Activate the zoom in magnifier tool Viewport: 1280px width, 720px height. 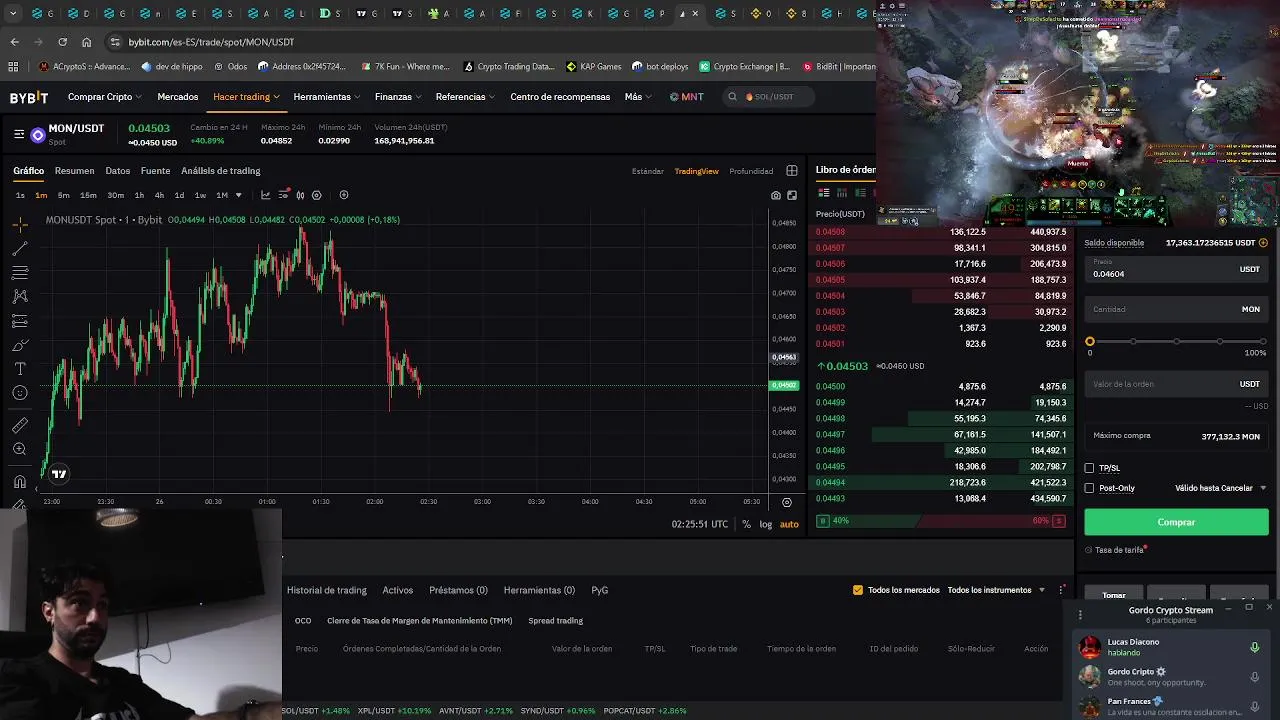point(20,449)
